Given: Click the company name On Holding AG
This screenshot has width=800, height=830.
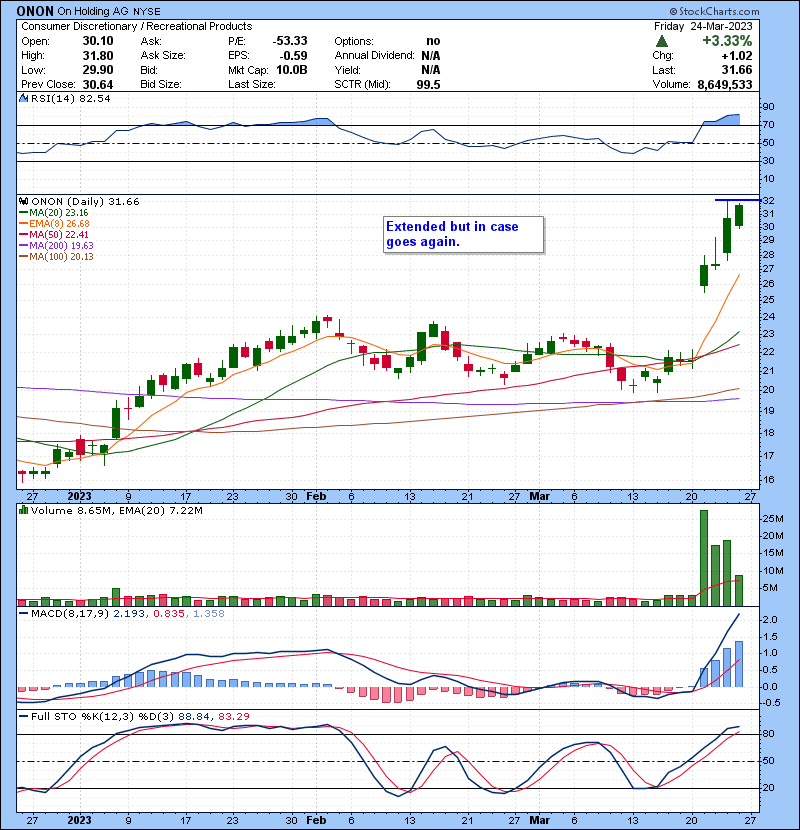Looking at the screenshot, I should click(x=91, y=11).
